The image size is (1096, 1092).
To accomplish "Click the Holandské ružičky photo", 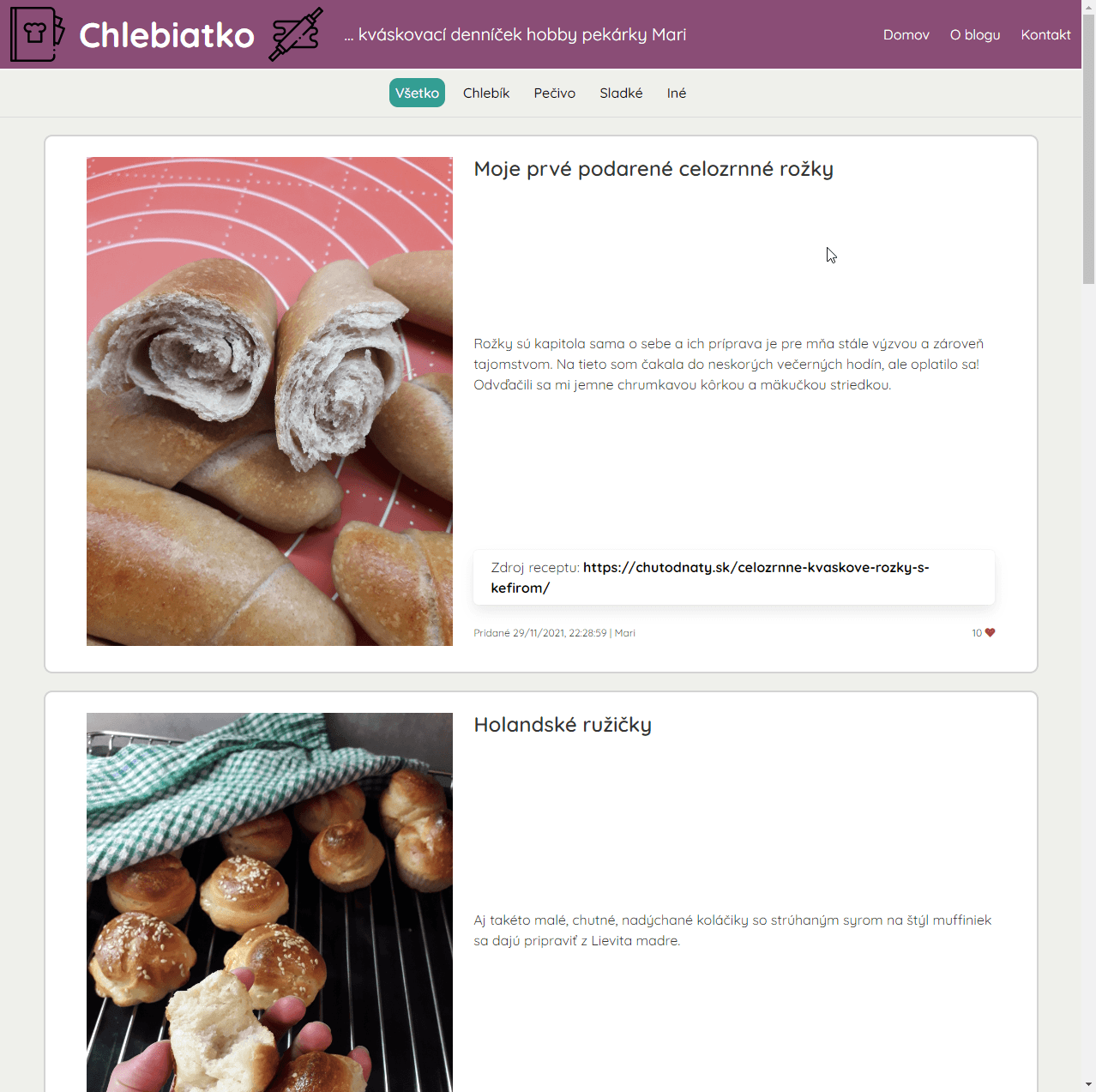I will (269, 902).
